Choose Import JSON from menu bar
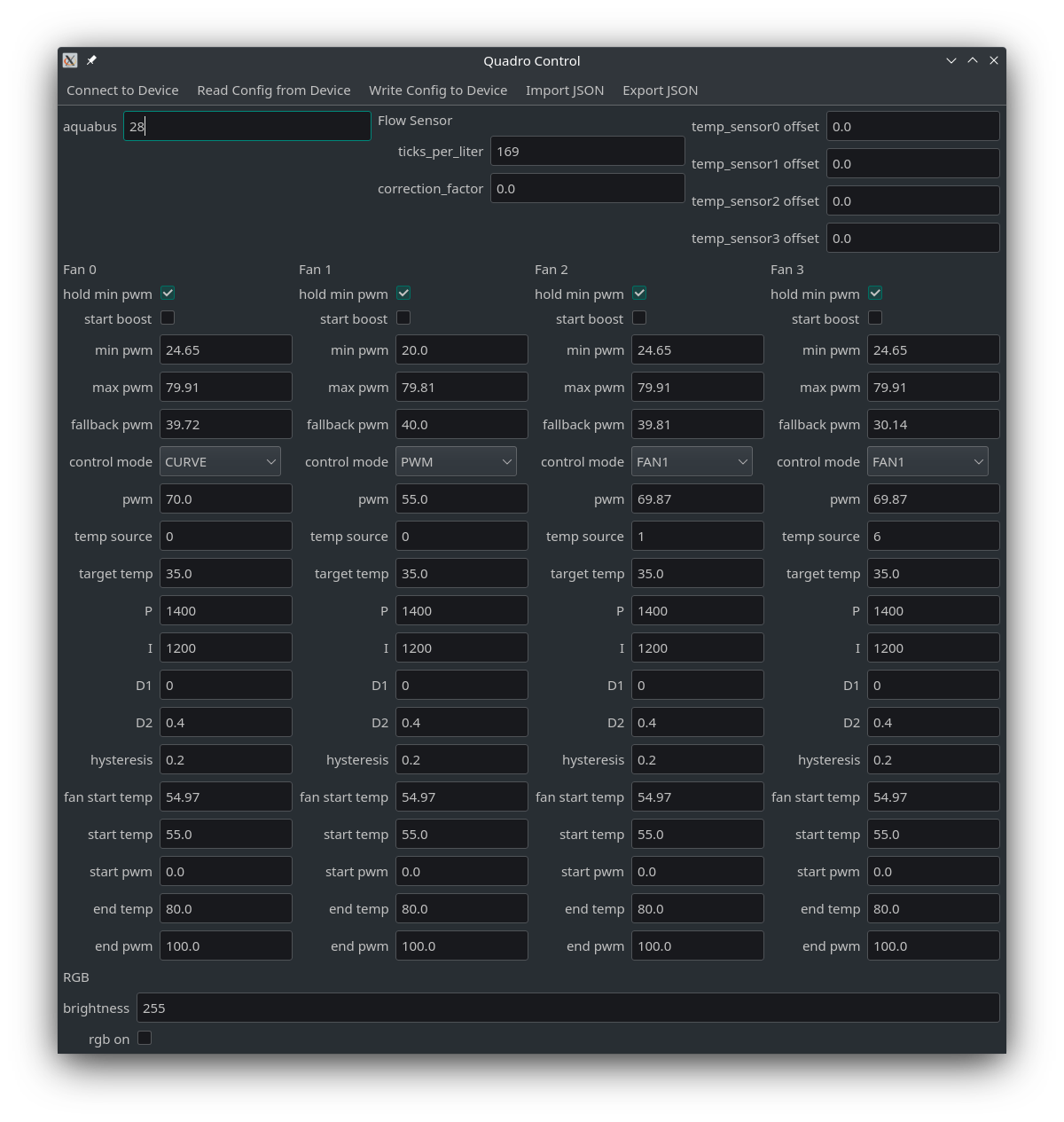 coord(565,90)
